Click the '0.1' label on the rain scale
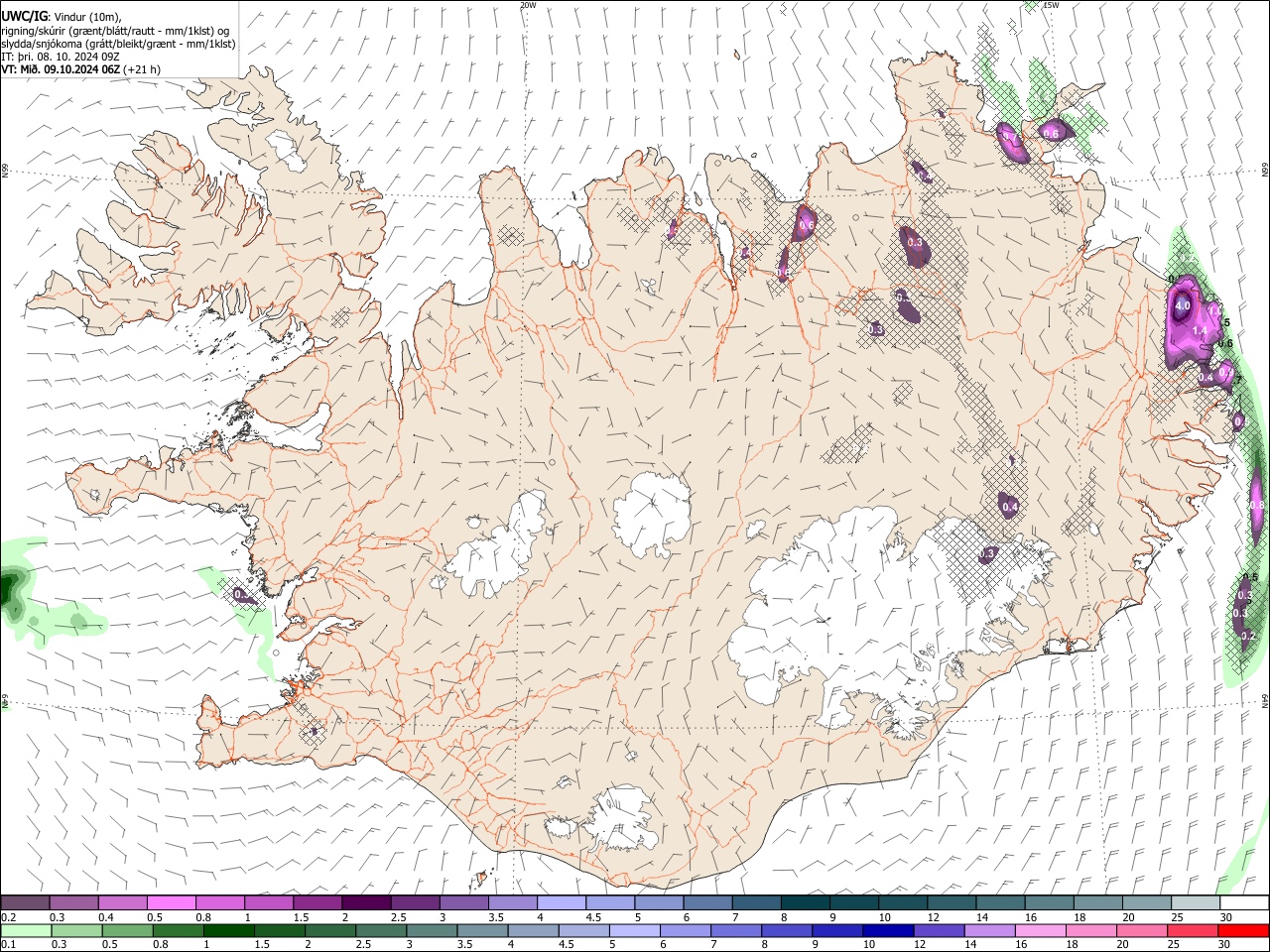The width and height of the screenshot is (1270, 952). coord(8,944)
